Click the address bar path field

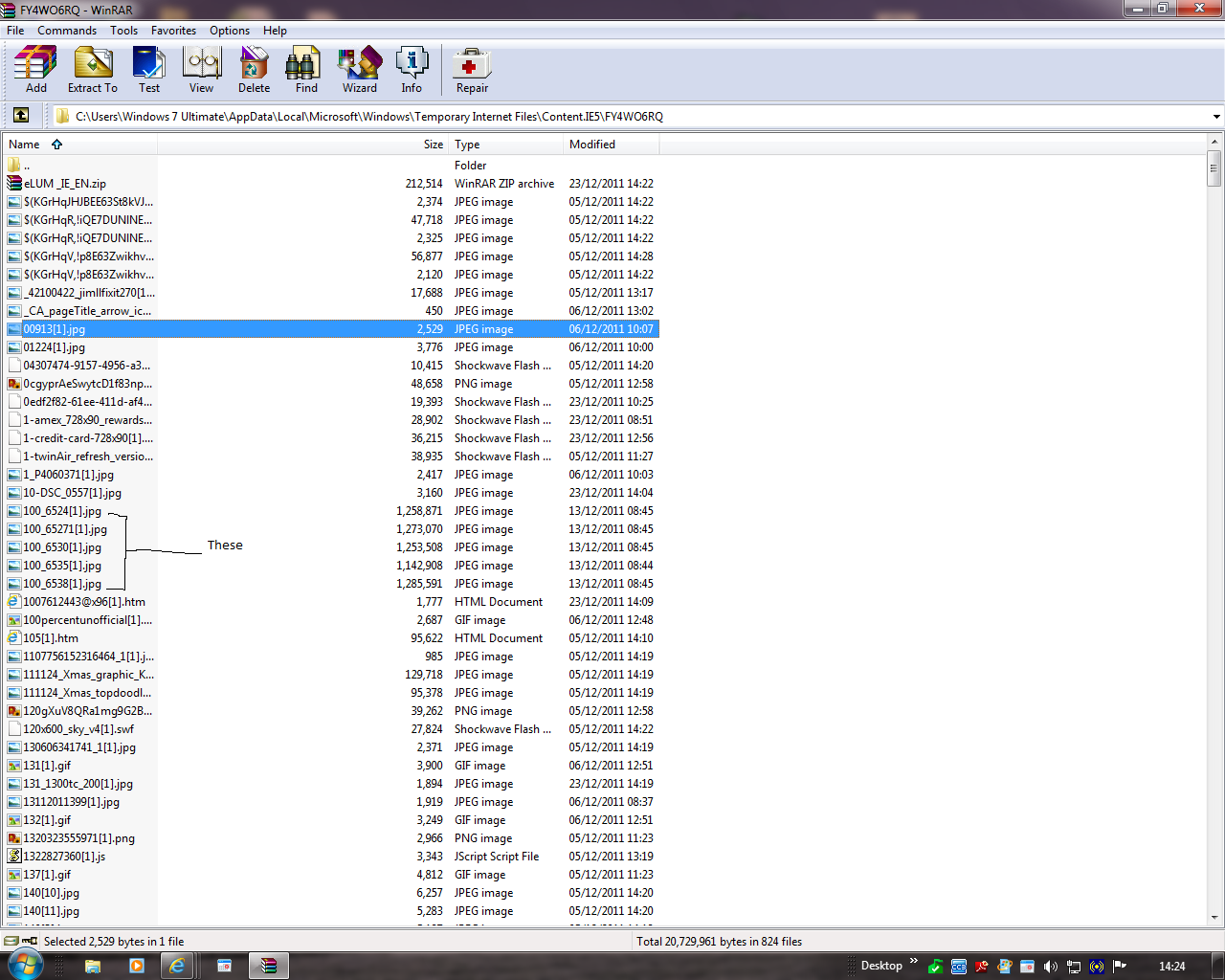click(x=632, y=117)
